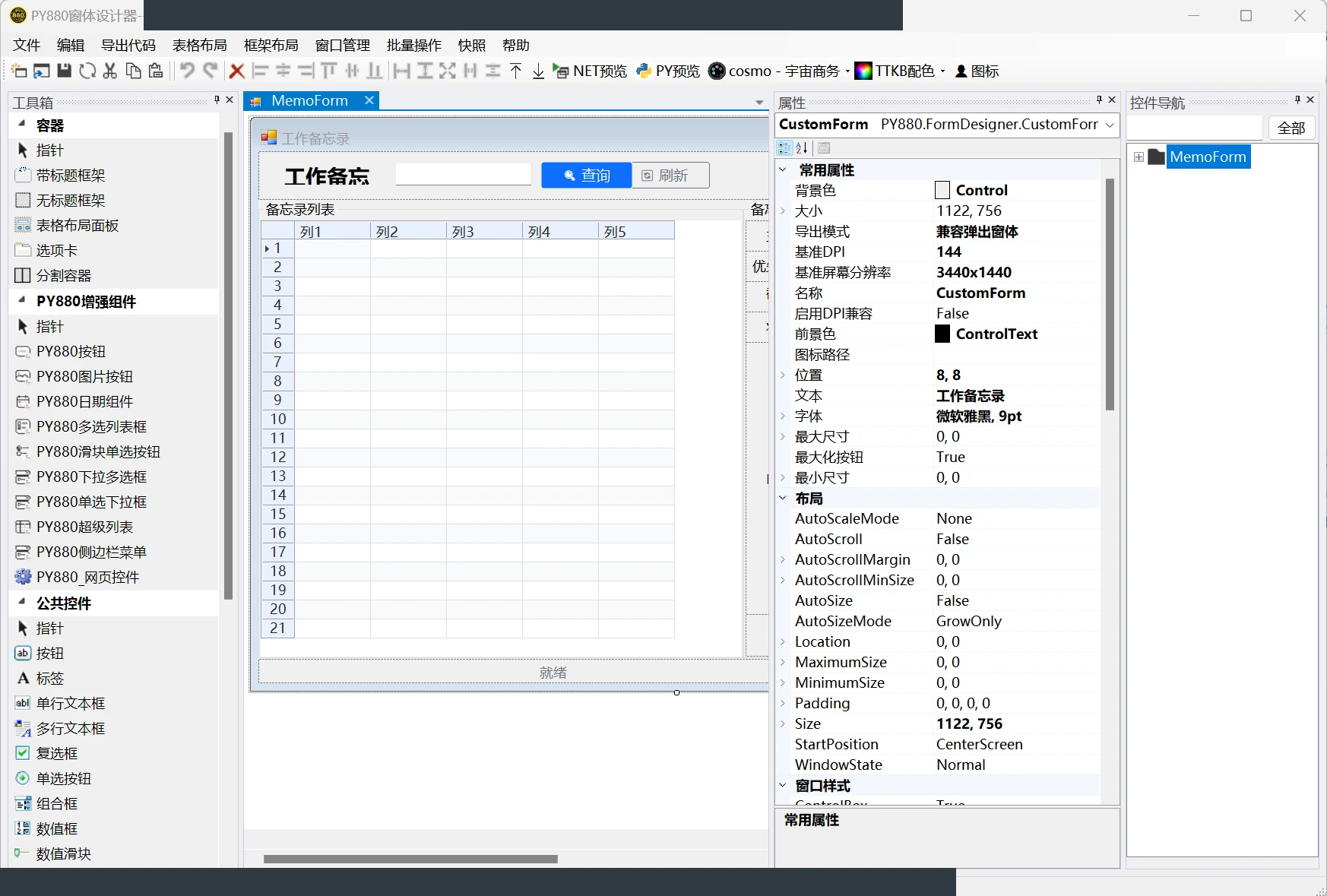
Task: Open the 批量操作 menu
Action: point(414,46)
